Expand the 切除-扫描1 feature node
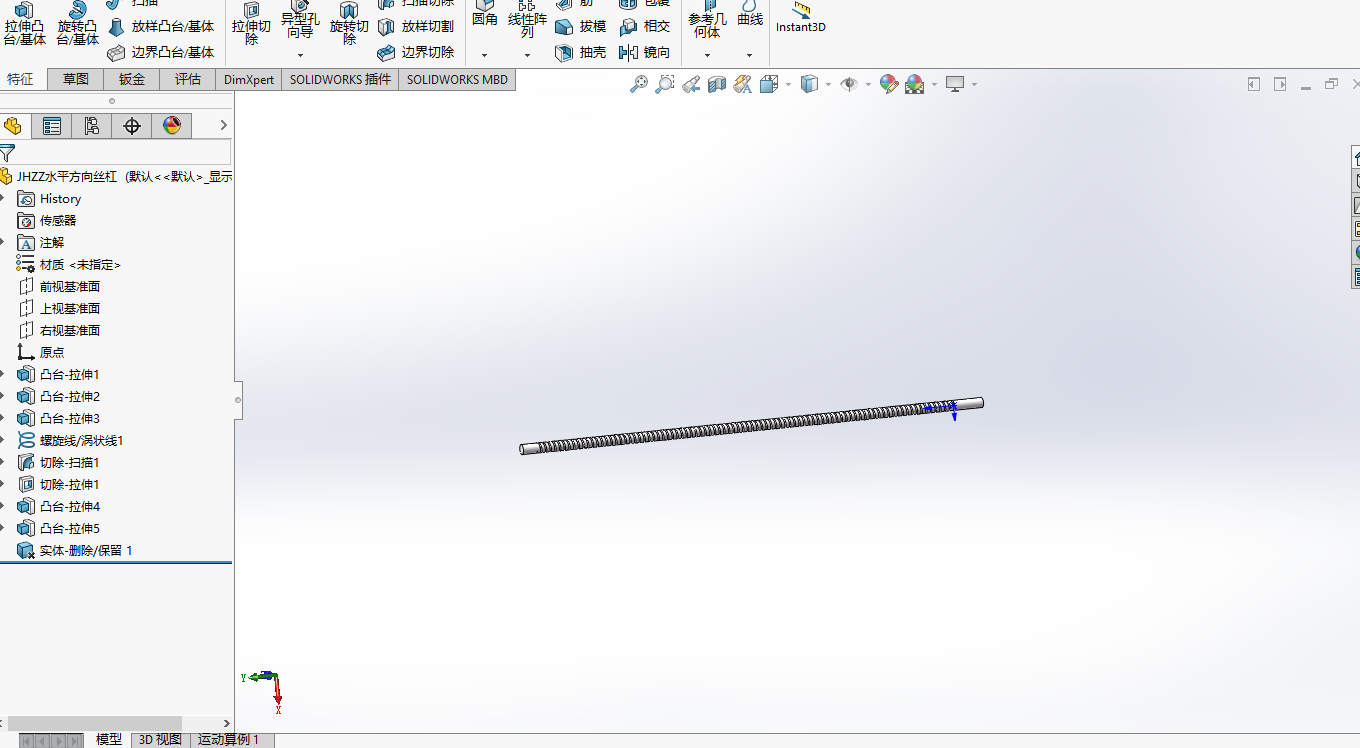This screenshot has width=1360, height=748. coord(3,462)
